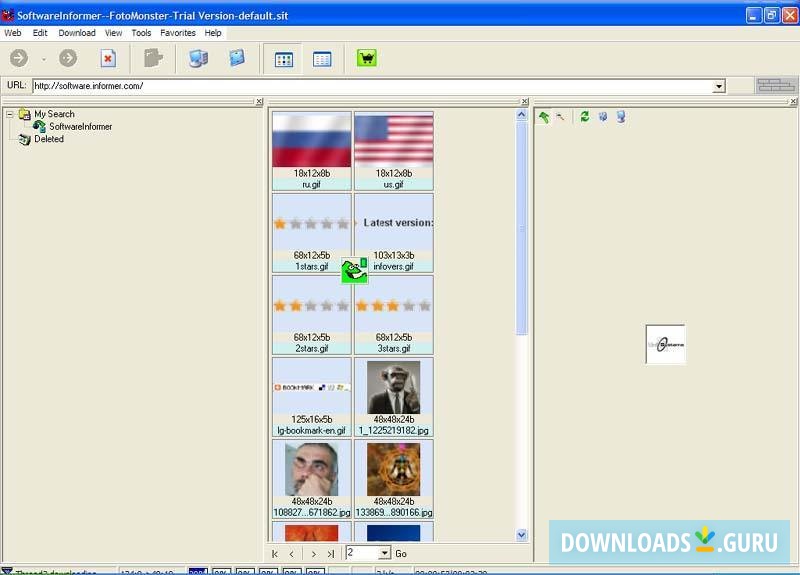Click the second blue monitor icon in preview panel
The width and height of the screenshot is (800, 575).
coord(621,117)
